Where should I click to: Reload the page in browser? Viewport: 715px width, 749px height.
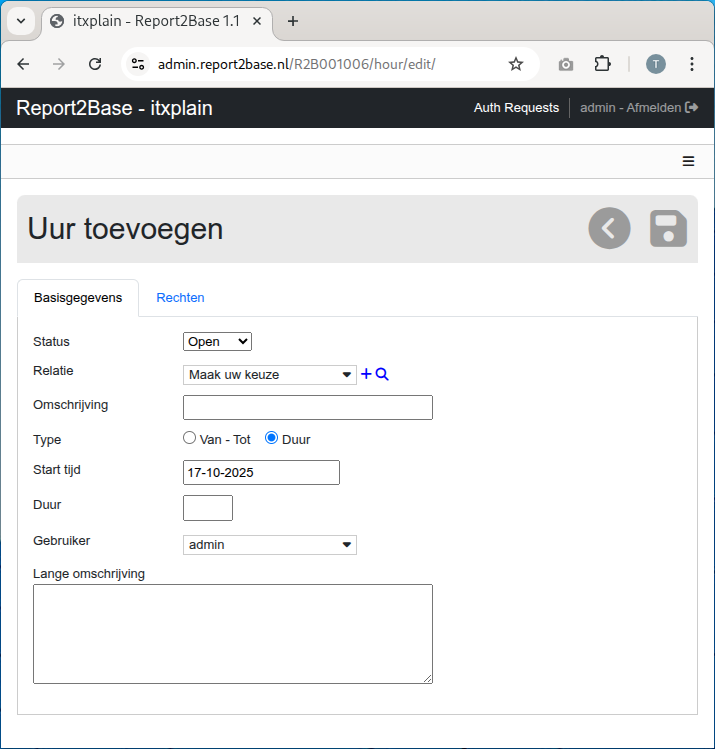click(x=95, y=64)
